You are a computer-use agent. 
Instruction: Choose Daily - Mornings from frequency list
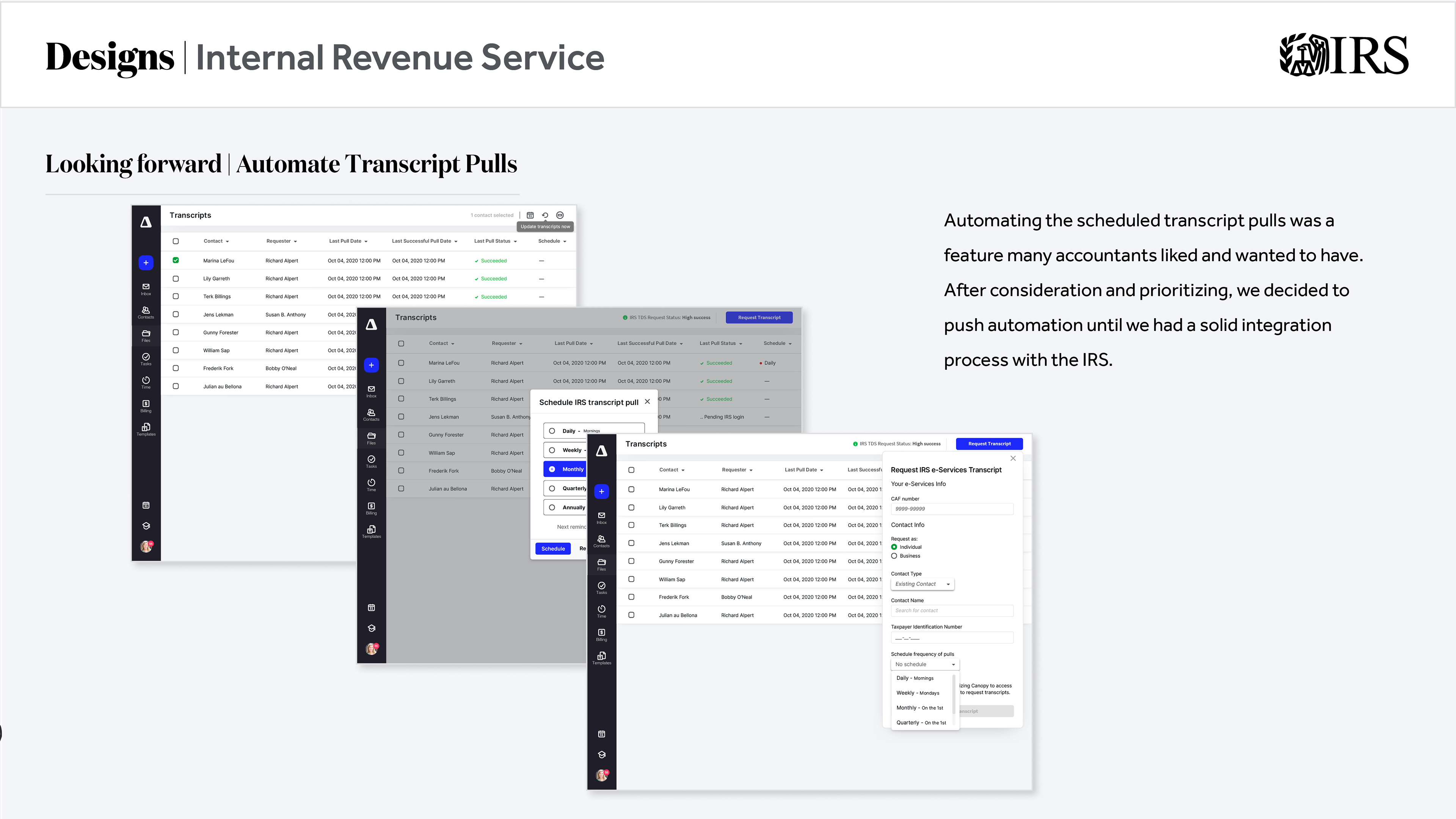pyautogui.click(x=915, y=678)
